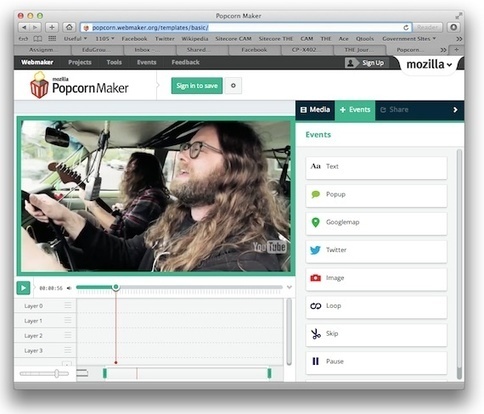This screenshot has width=484, height=414.
Task: Open the Tools menu
Action: pos(114,62)
